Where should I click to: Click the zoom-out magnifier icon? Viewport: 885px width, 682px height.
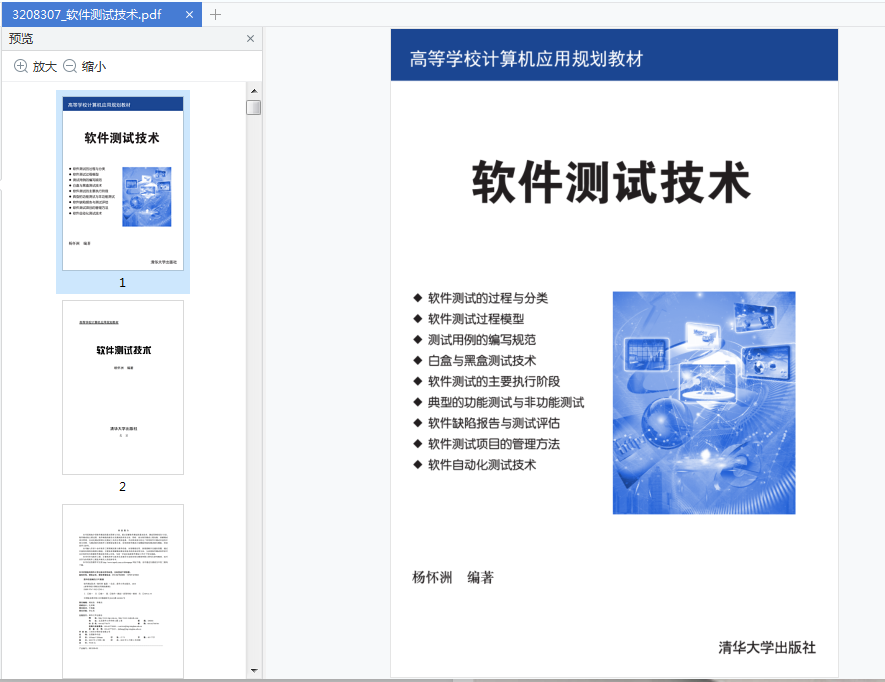(x=69, y=66)
